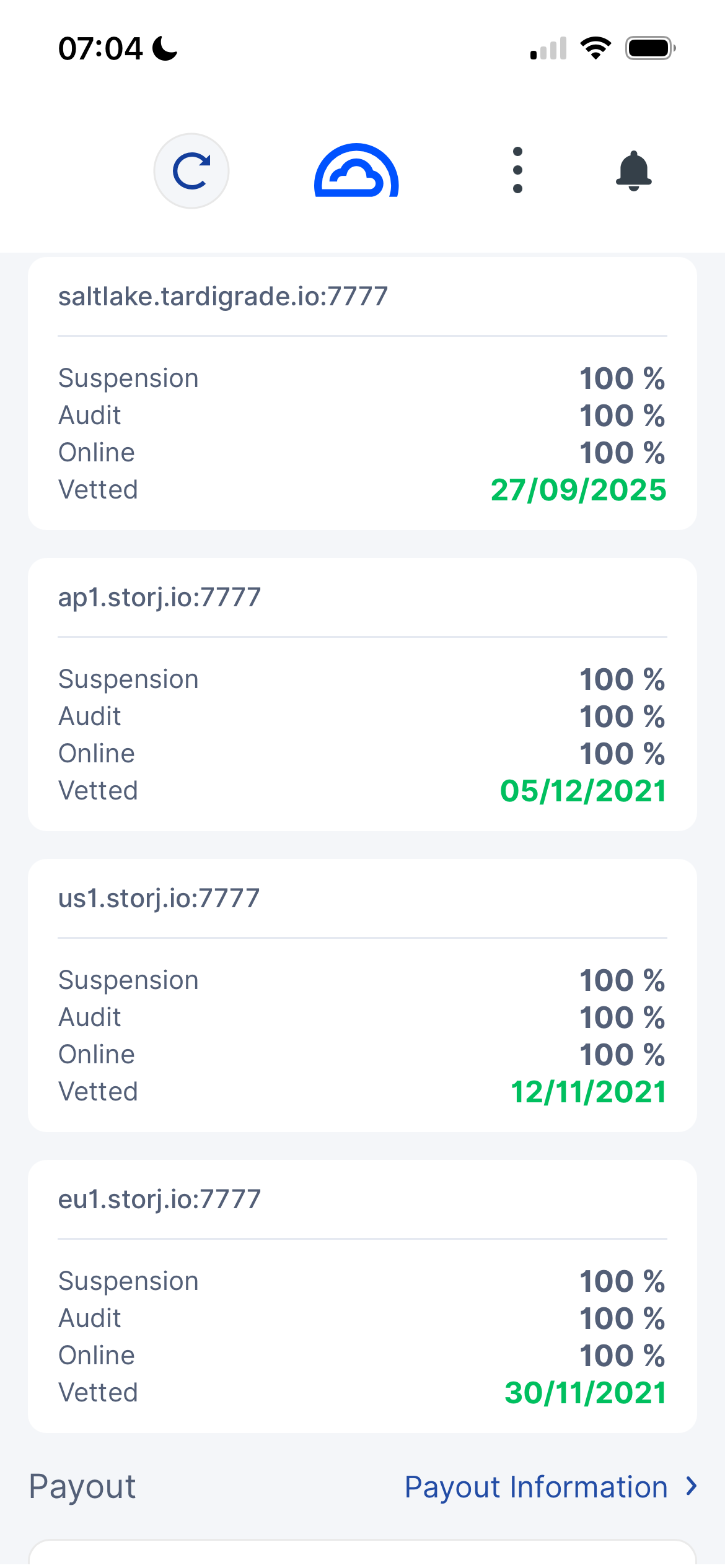
Task: Select the eu1.storj.io:7777 satellite header
Action: (159, 1199)
